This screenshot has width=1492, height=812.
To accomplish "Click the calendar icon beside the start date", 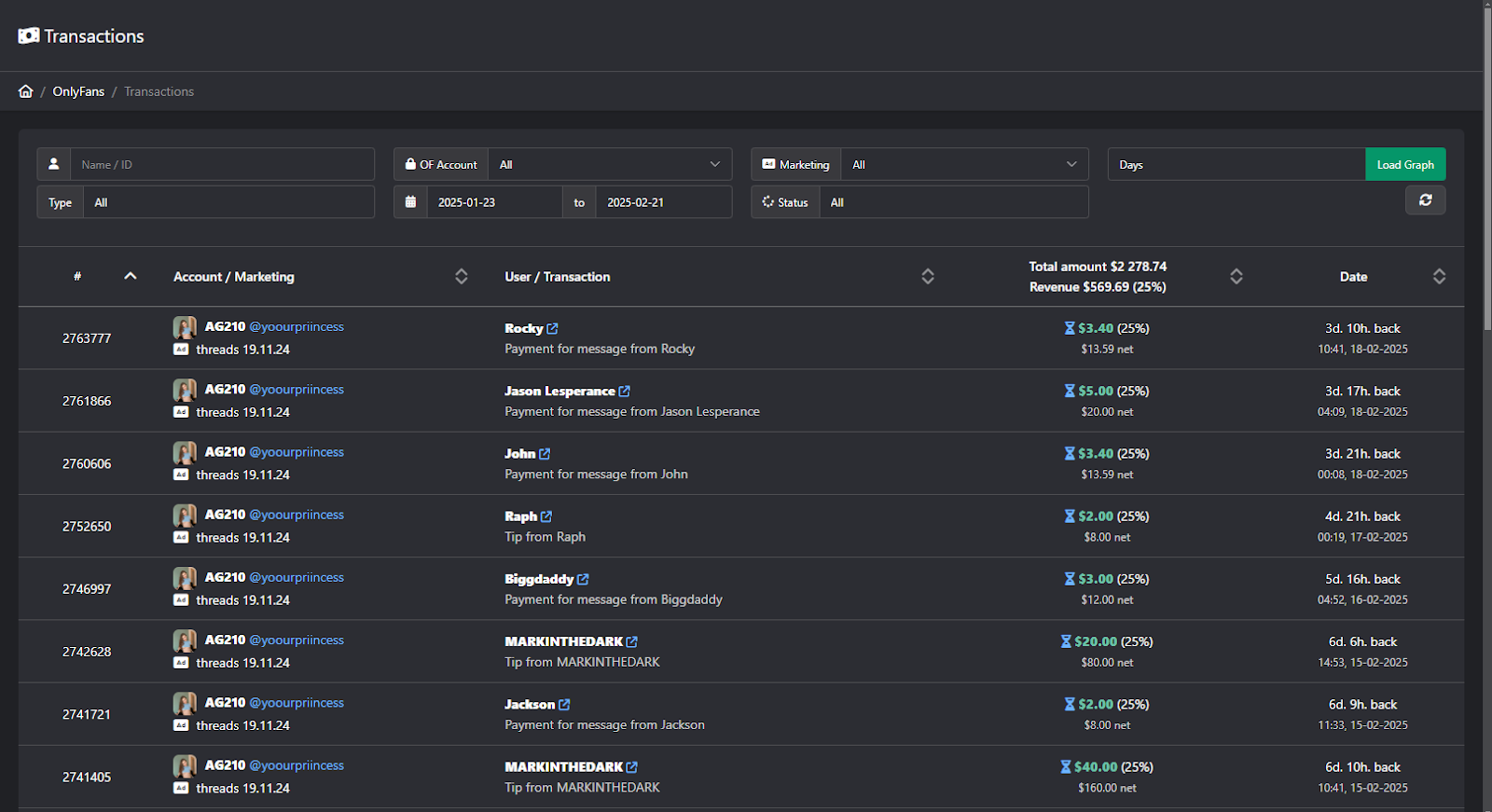I will pos(410,202).
